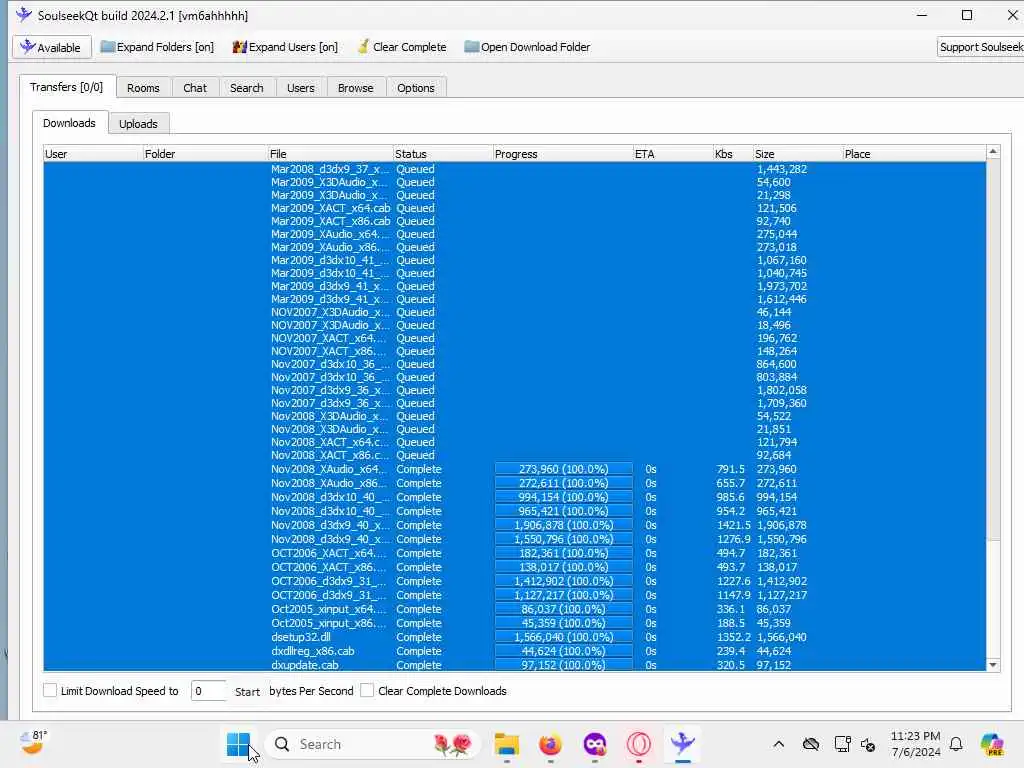Click progress bar showing 1,906,878 (100.0%)
The image size is (1024, 768).
(x=563, y=525)
